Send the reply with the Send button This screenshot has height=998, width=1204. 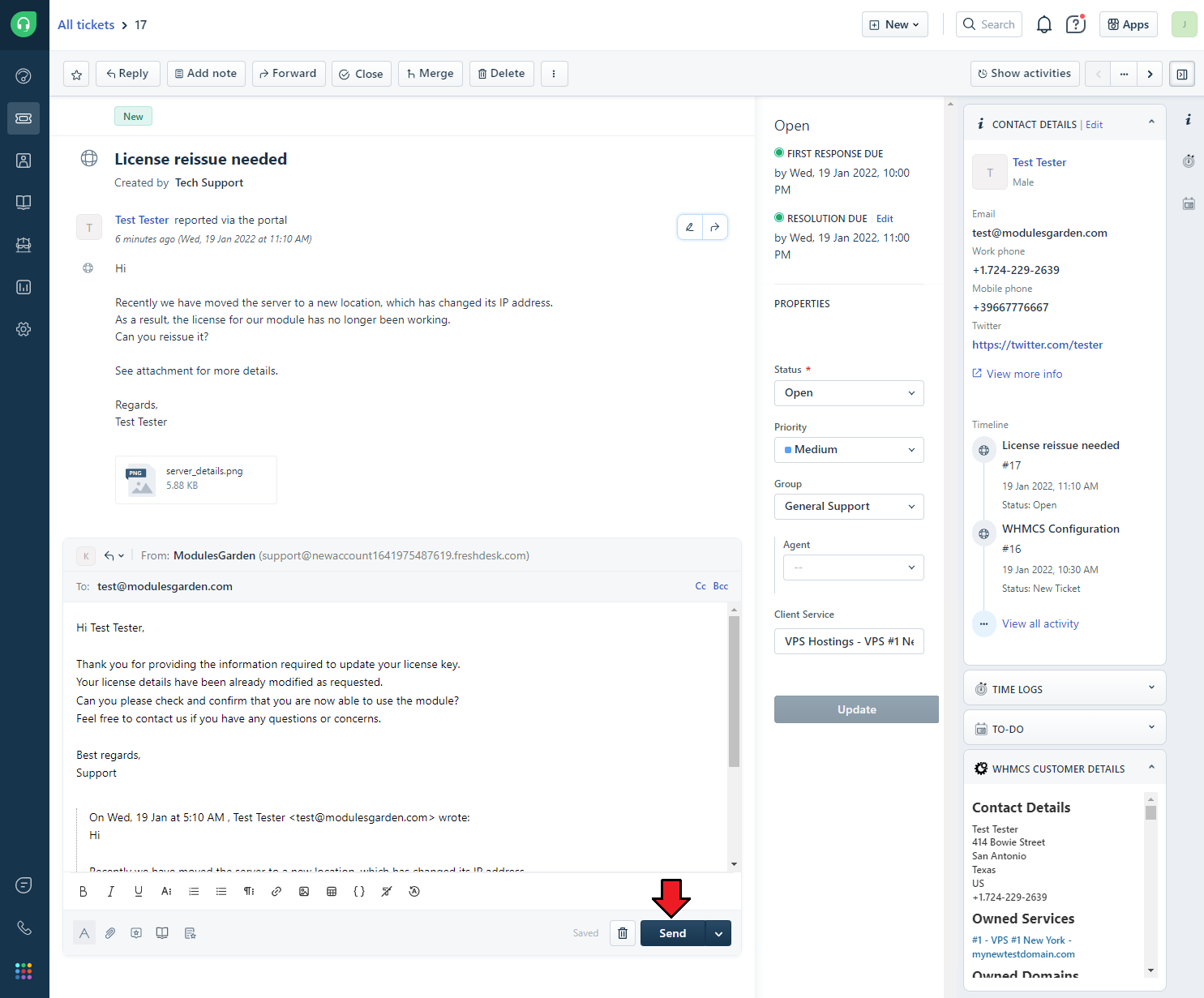[673, 933]
